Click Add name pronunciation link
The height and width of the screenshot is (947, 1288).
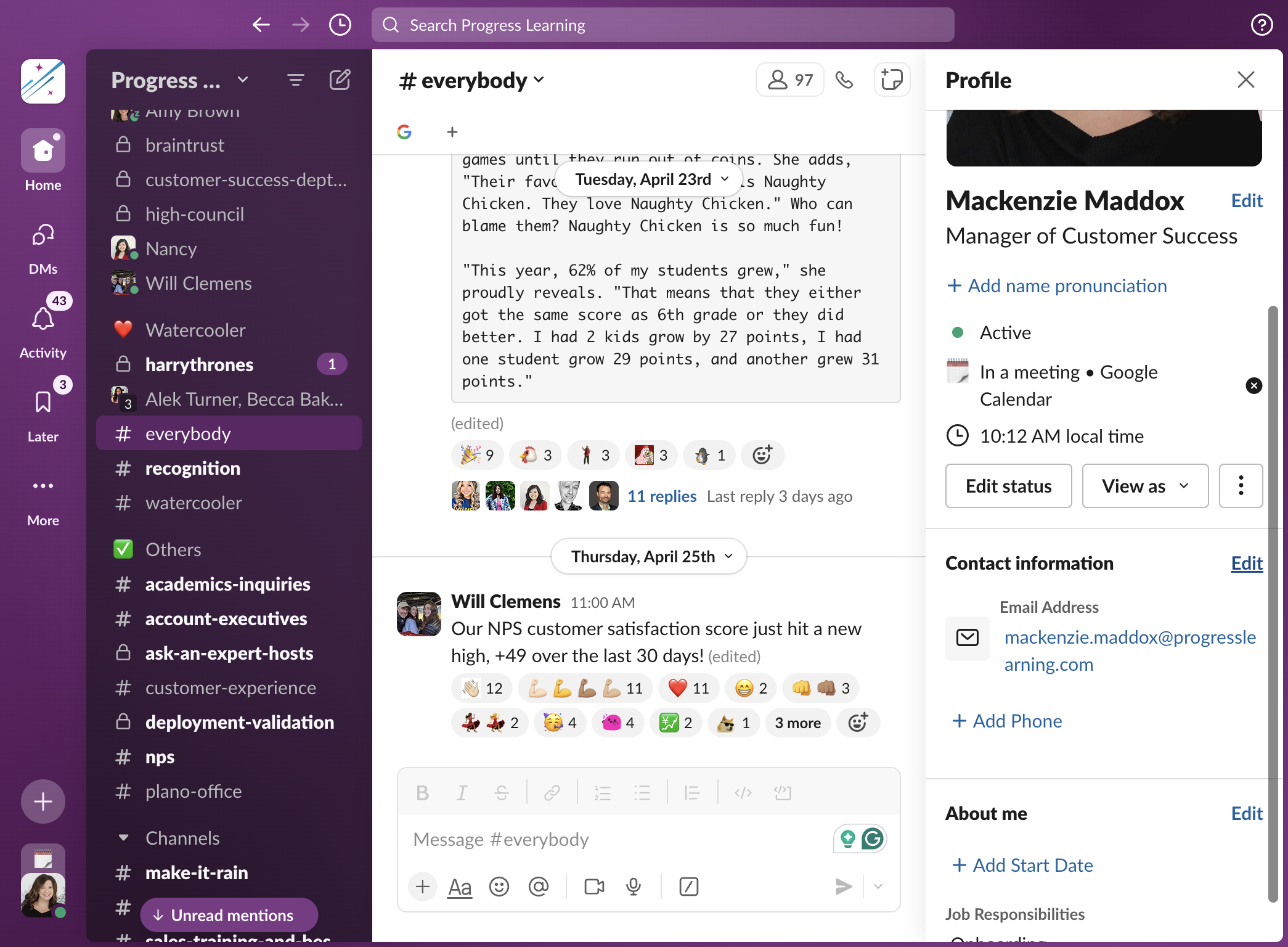point(1057,285)
